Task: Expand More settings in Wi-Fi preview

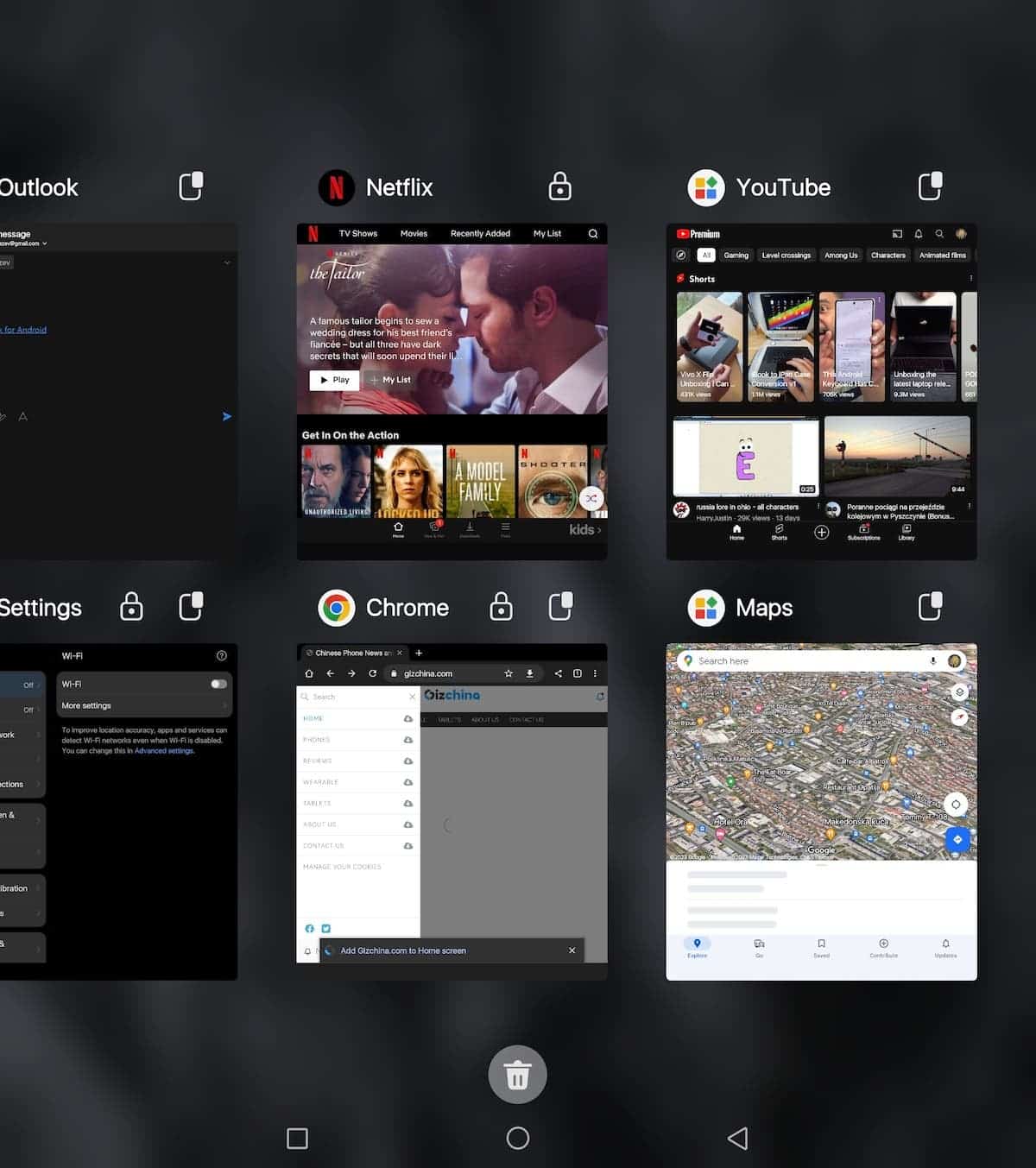Action: coord(144,705)
